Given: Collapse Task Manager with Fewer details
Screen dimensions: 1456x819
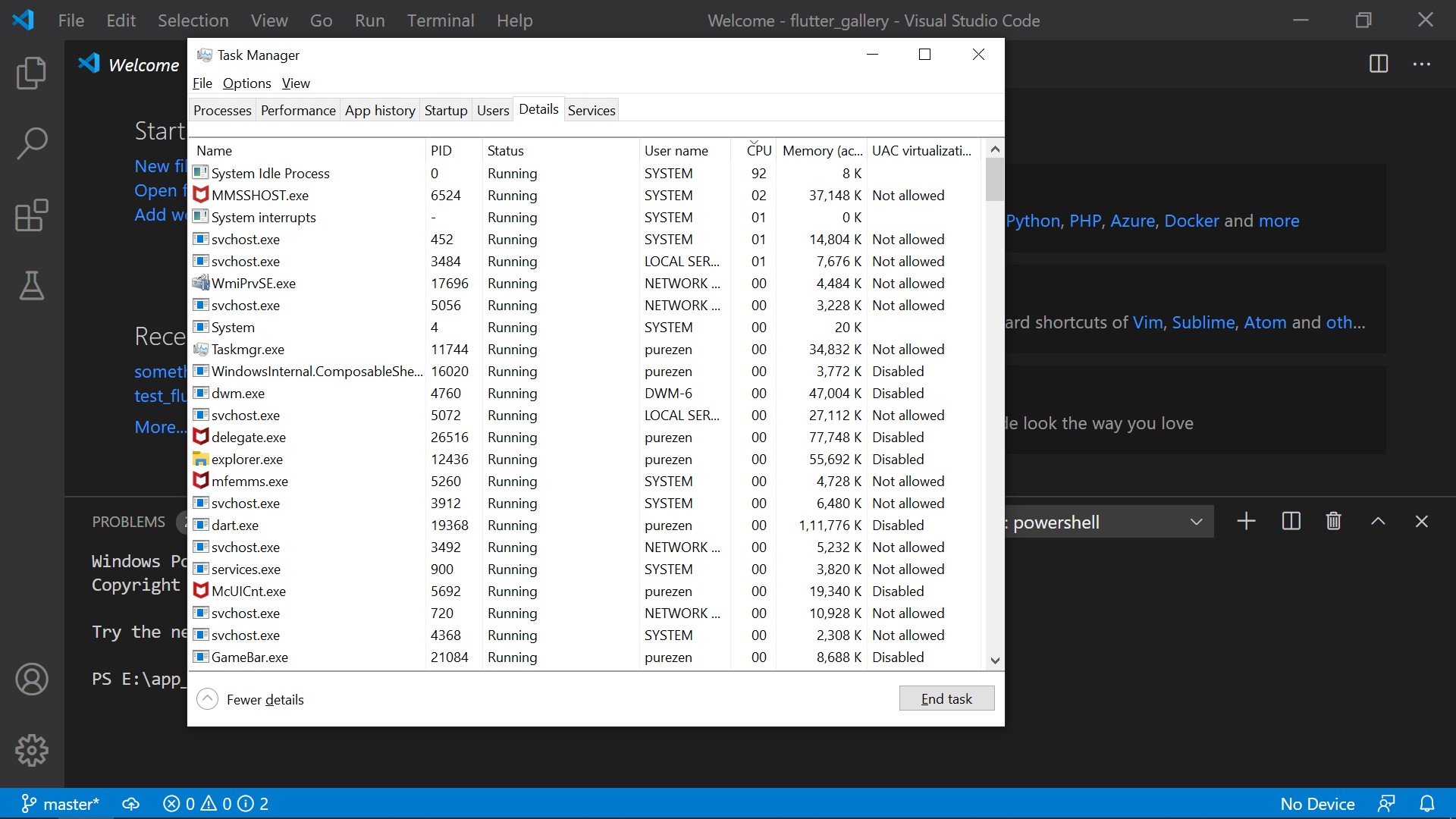Looking at the screenshot, I should coord(251,699).
